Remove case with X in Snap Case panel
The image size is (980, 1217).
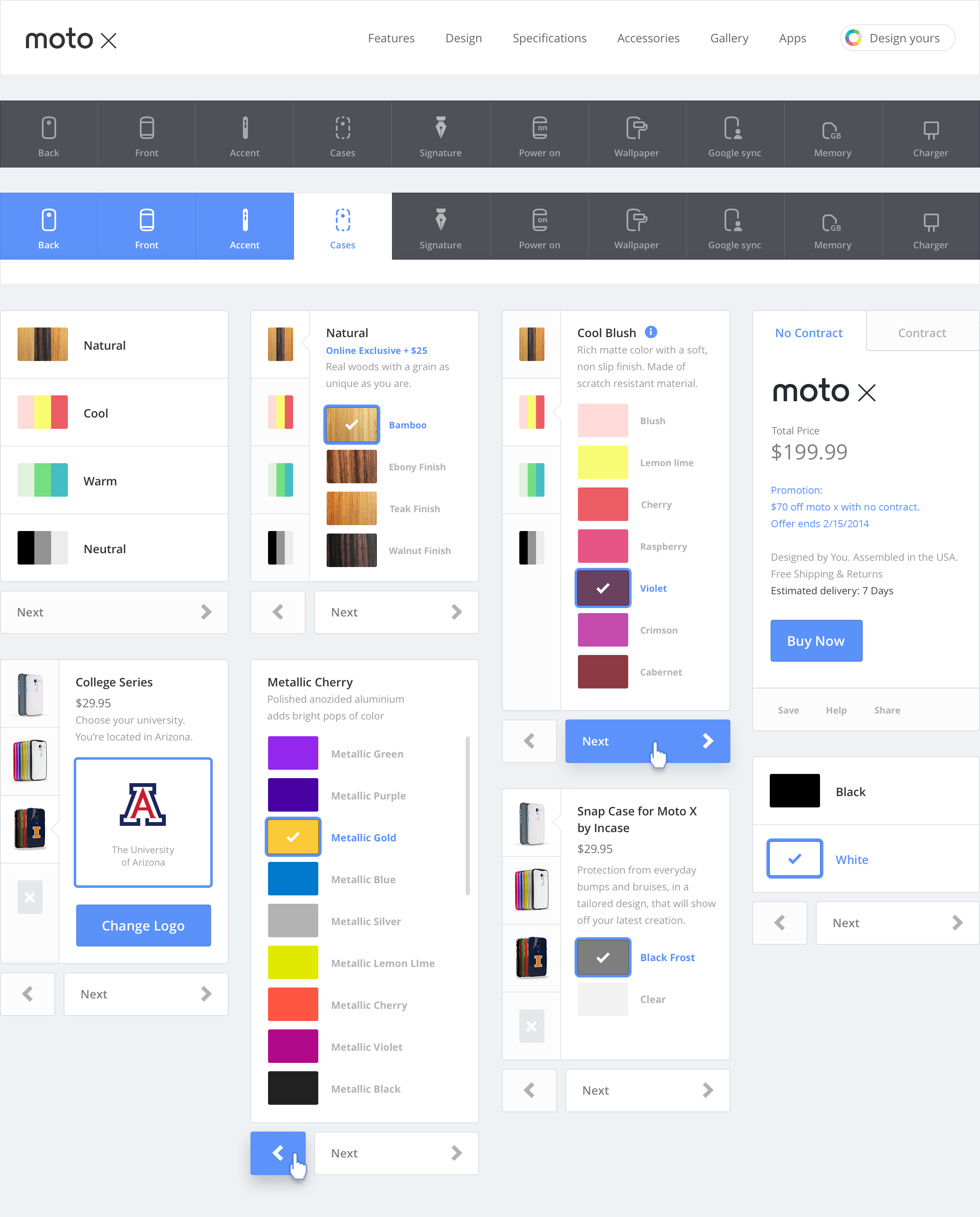click(532, 1026)
